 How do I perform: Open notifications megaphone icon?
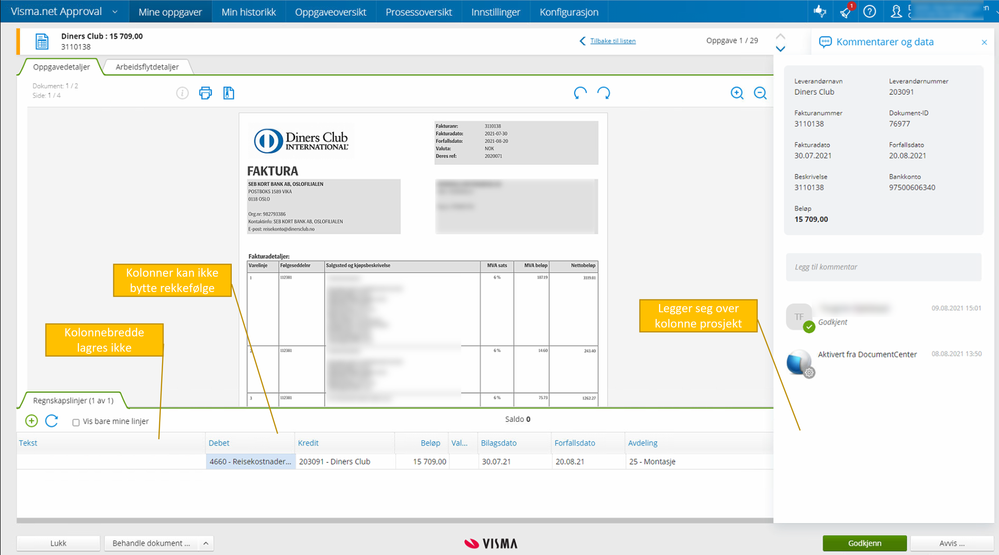[846, 11]
